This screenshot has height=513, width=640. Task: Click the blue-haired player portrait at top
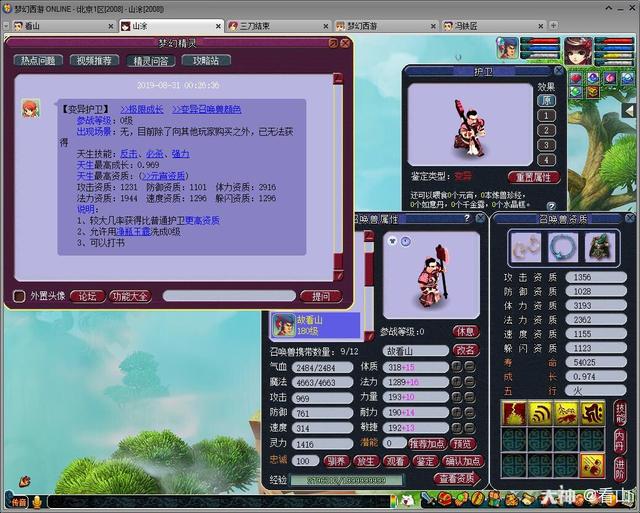[x=508, y=48]
